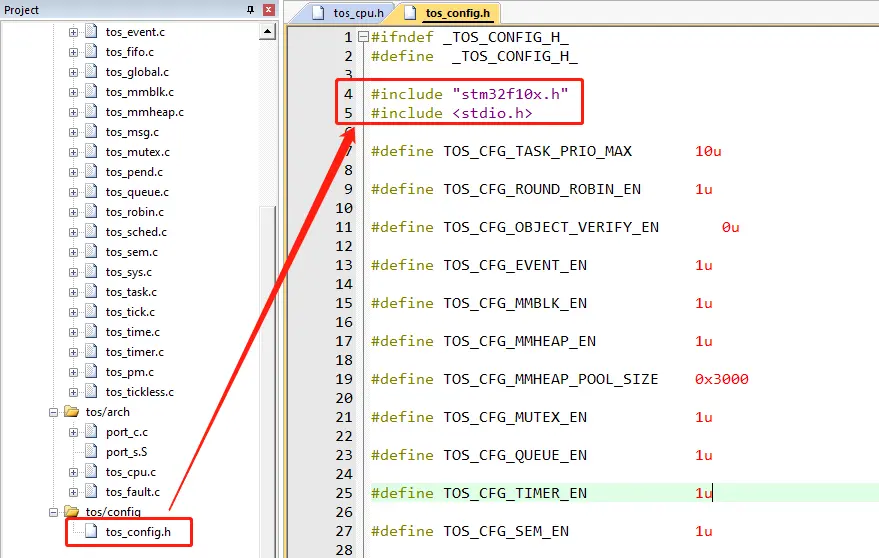Viewport: 879px width, 558px height.
Task: Click the tos_sem.c file icon
Action: click(x=91, y=252)
